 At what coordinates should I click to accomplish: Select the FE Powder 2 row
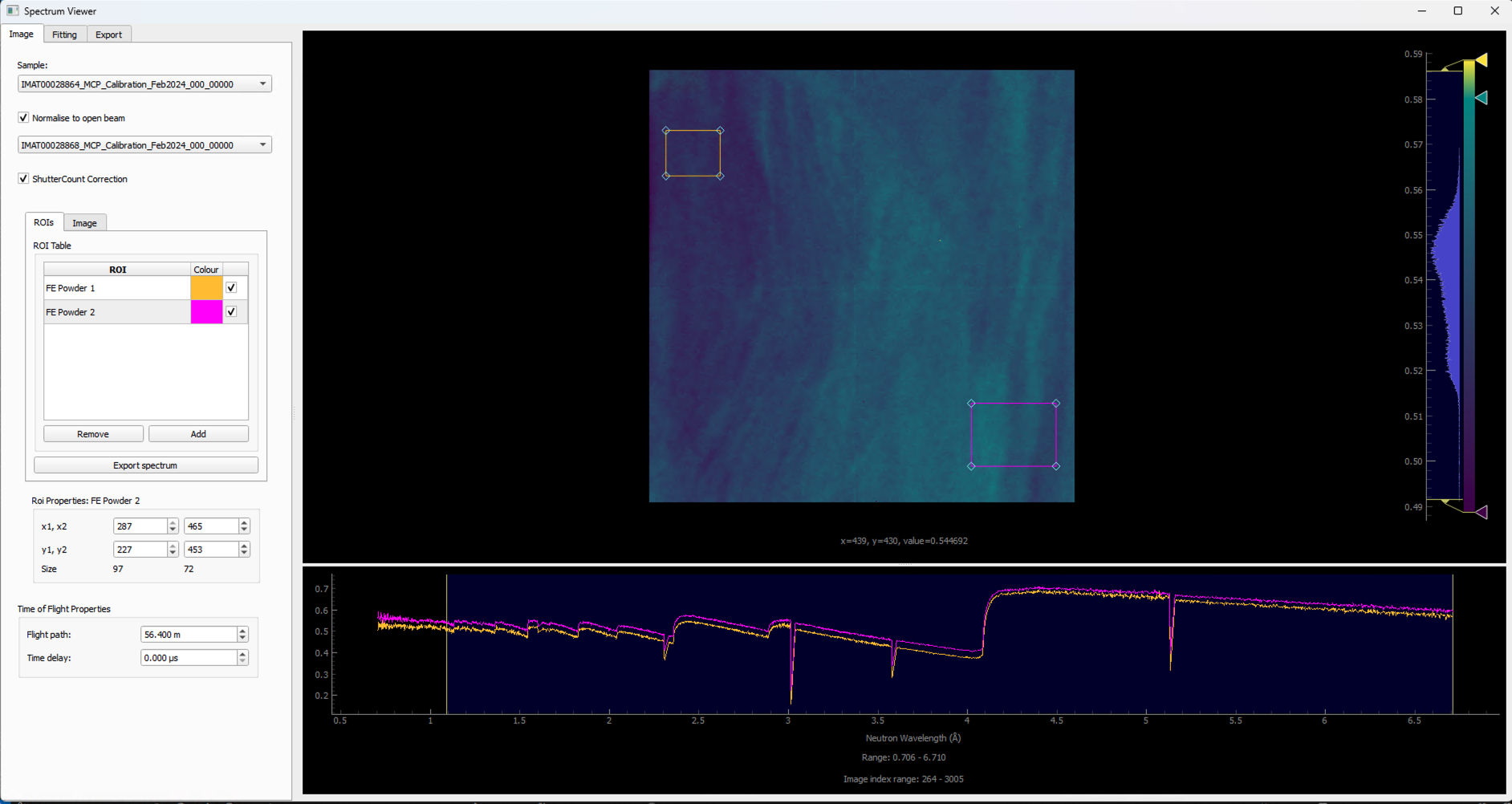[x=117, y=312]
